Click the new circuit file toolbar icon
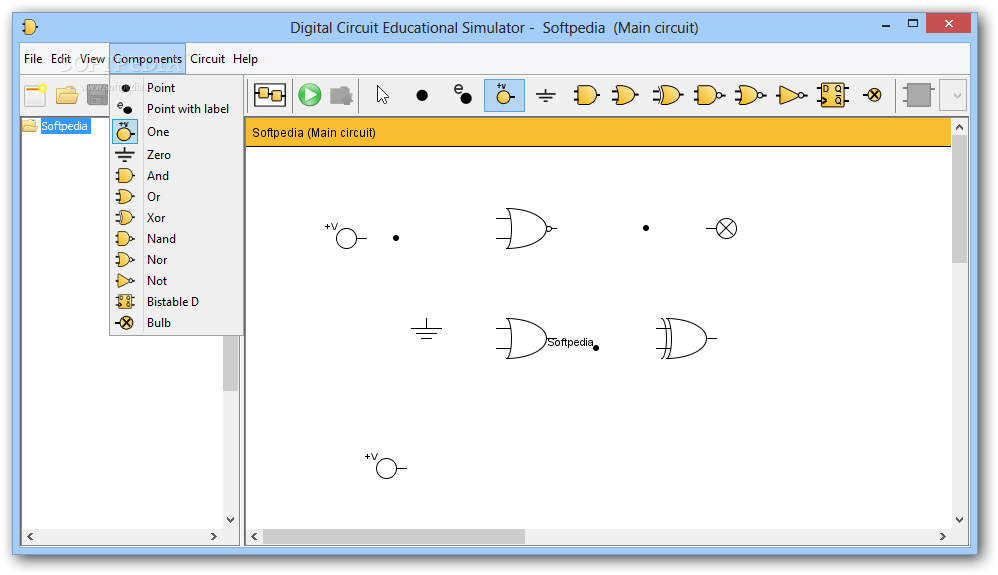 [35, 96]
